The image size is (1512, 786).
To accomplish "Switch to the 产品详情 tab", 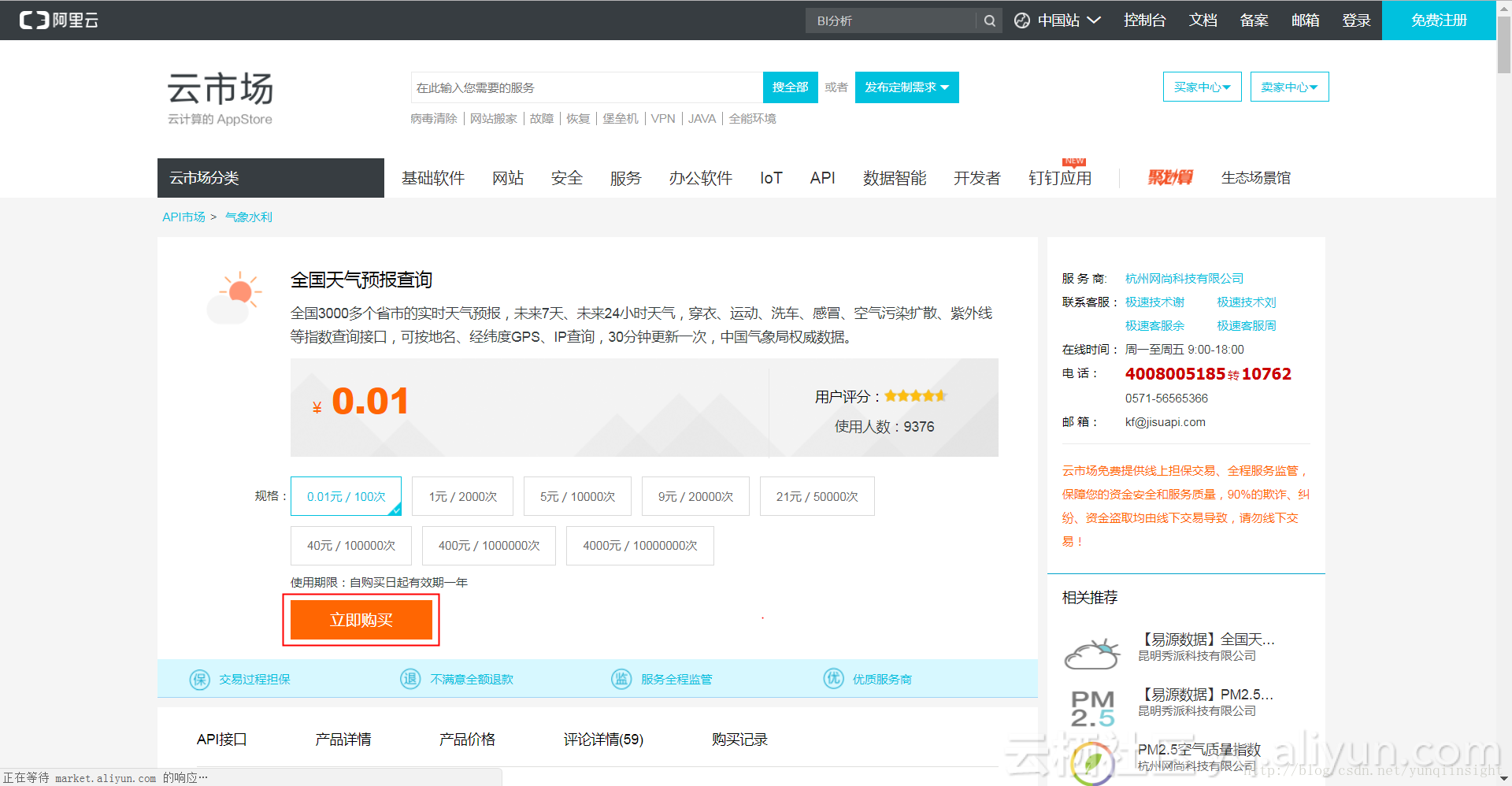I will pos(343,740).
